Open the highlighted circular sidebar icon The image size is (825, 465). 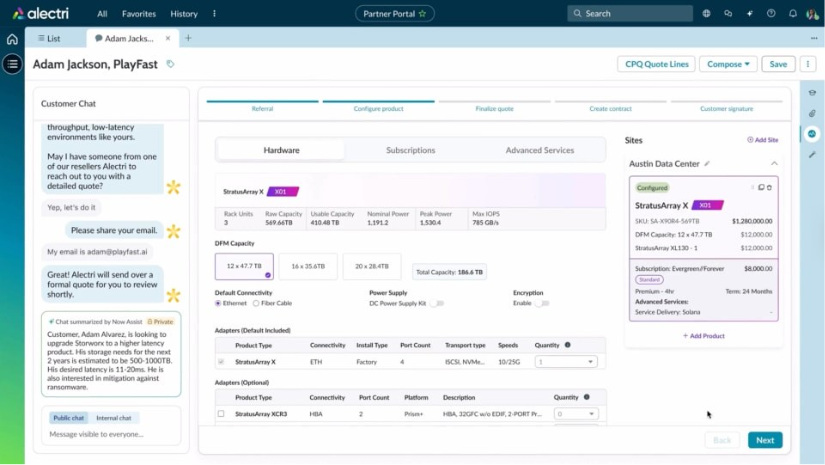click(x=812, y=134)
